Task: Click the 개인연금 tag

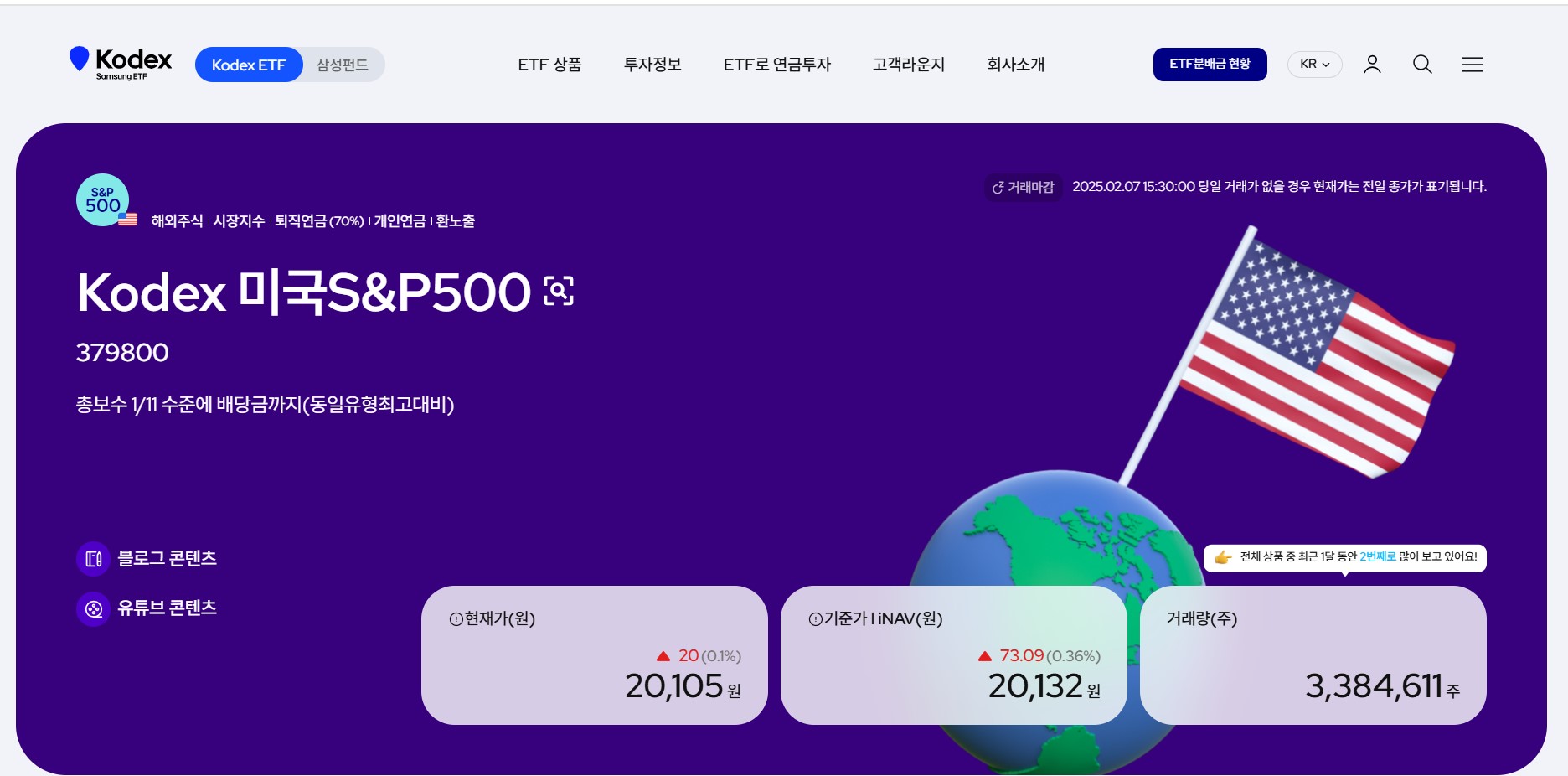Action: pos(400,221)
